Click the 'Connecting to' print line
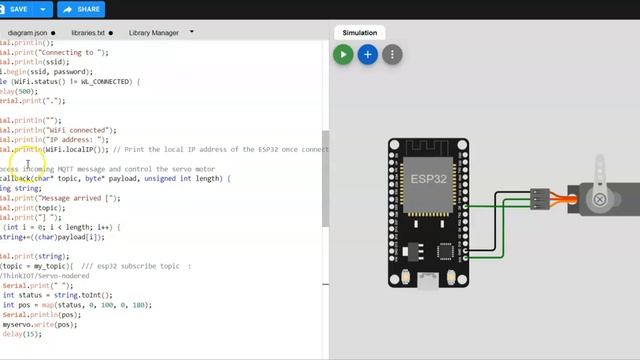Image resolution: width=640 pixels, height=360 pixels. click(x=54, y=52)
